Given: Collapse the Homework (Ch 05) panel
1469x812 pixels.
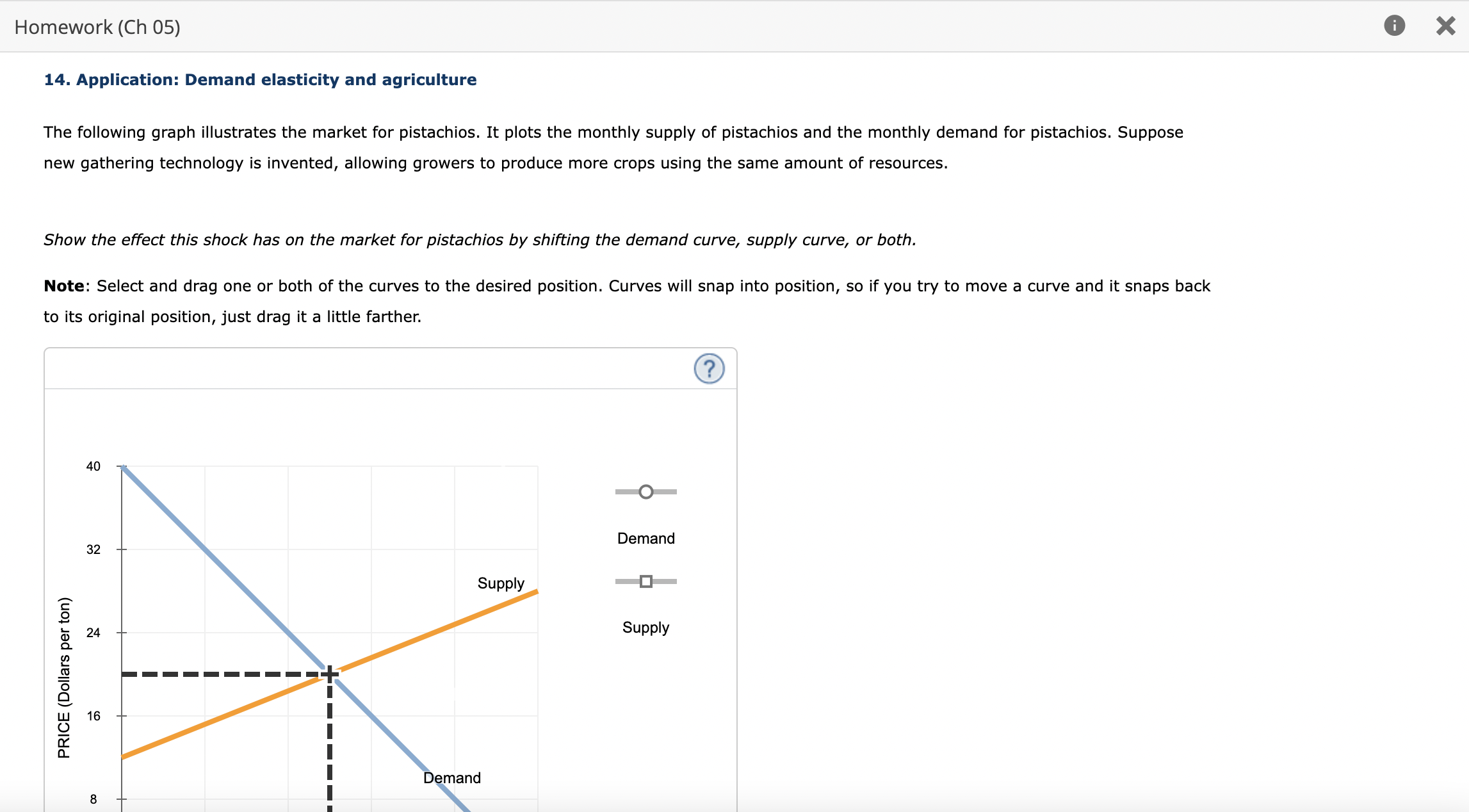Looking at the screenshot, I should click(x=1445, y=26).
